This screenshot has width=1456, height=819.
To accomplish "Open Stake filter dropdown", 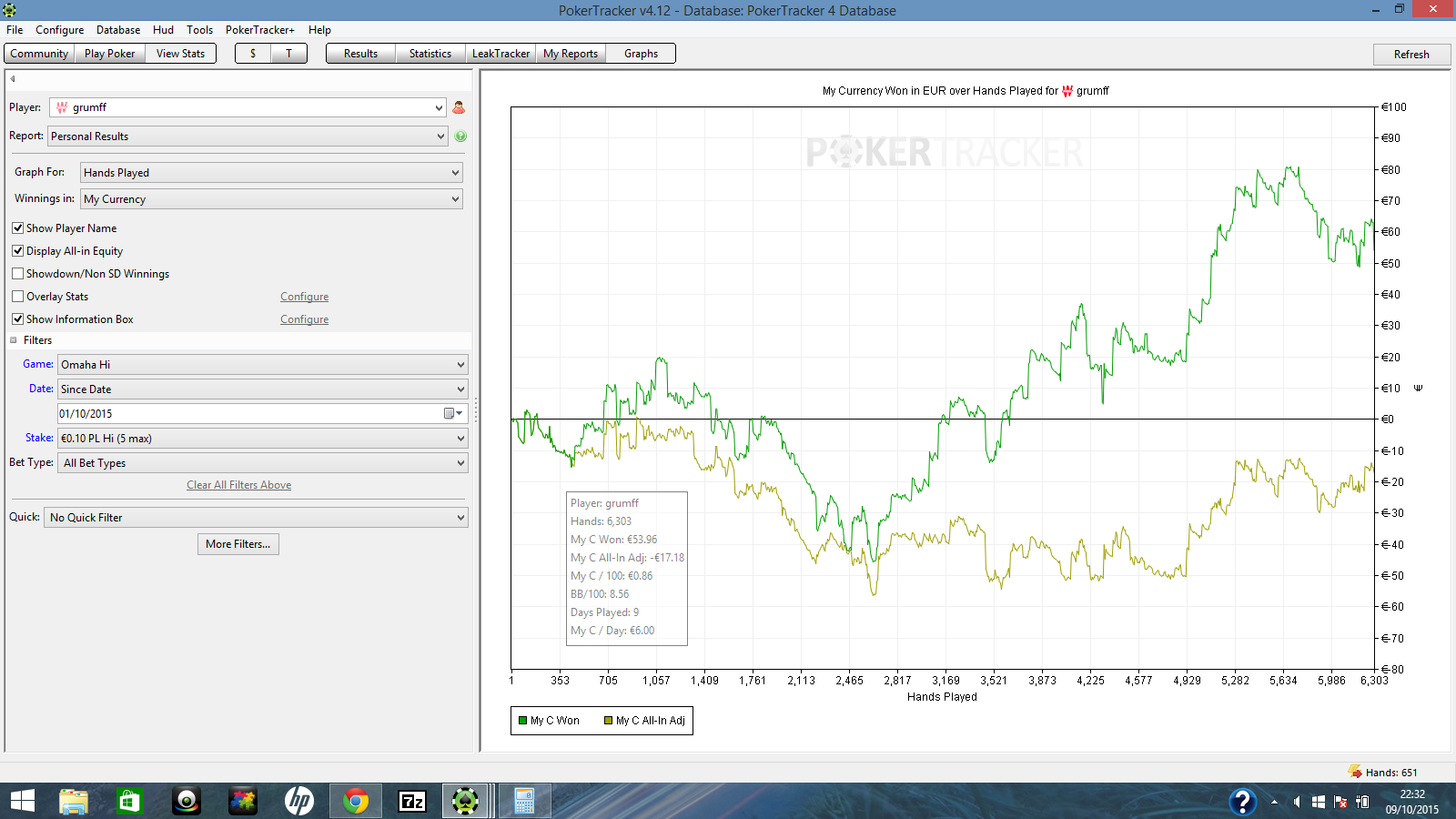I will [x=263, y=438].
